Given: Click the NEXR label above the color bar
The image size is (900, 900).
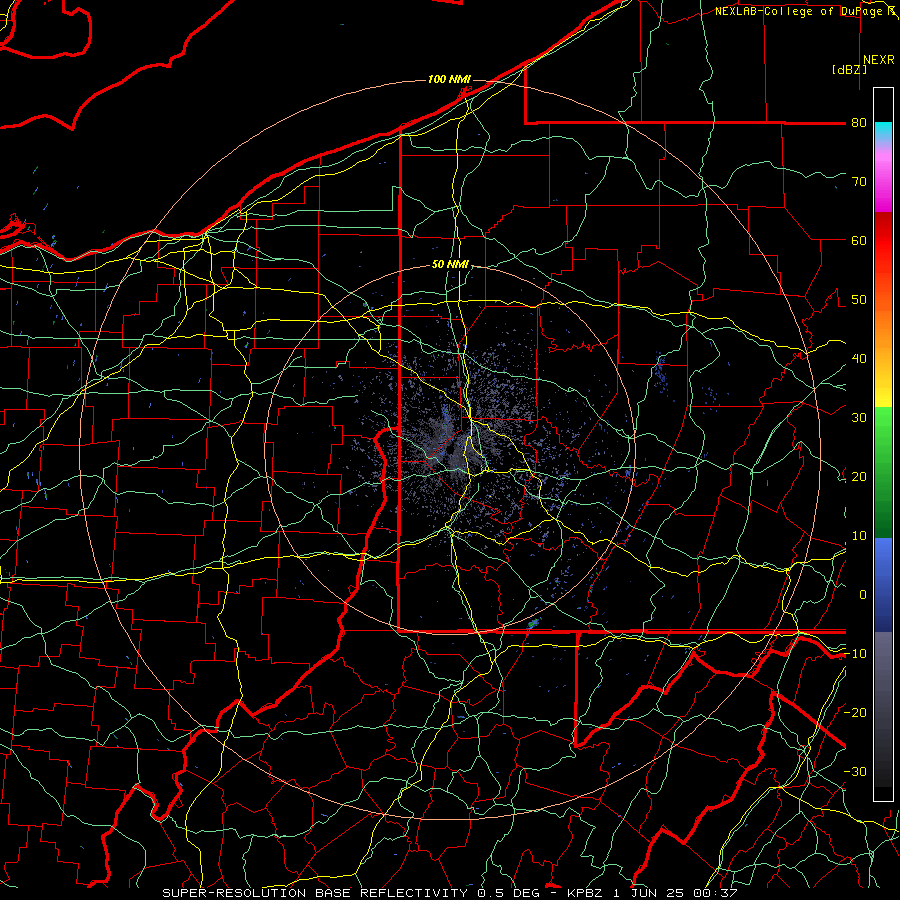Looking at the screenshot, I should [878, 60].
